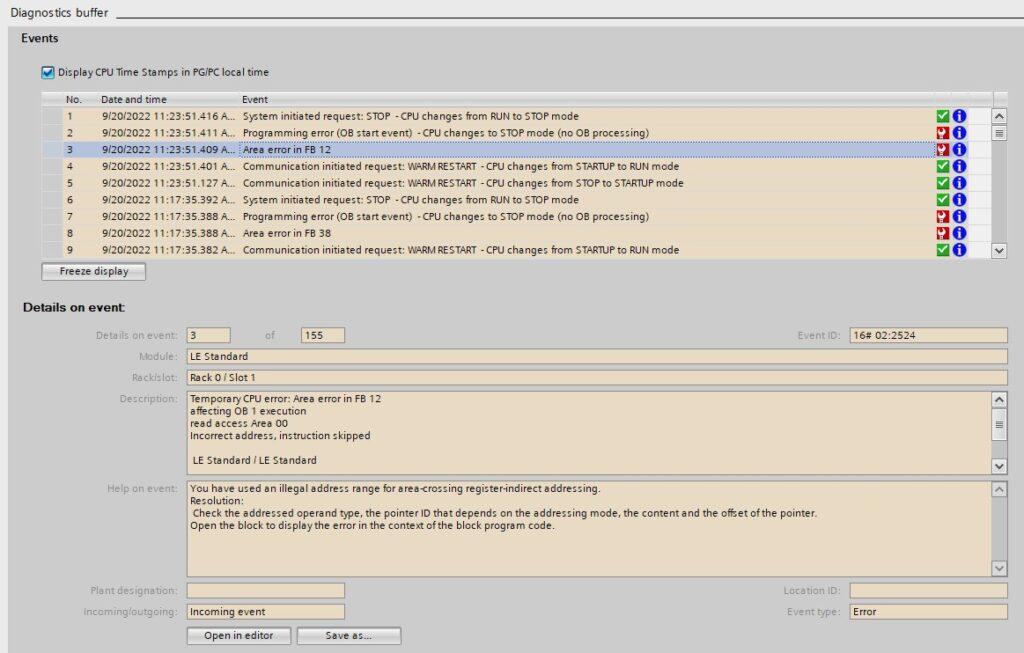Click blue info icon of event 5
The image size is (1024, 653).
coord(959,183)
